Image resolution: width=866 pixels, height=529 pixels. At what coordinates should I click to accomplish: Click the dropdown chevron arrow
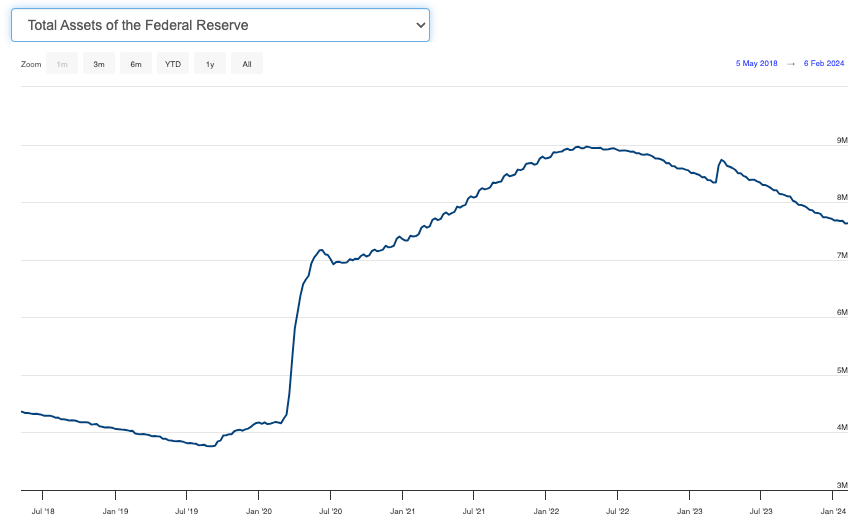420,25
